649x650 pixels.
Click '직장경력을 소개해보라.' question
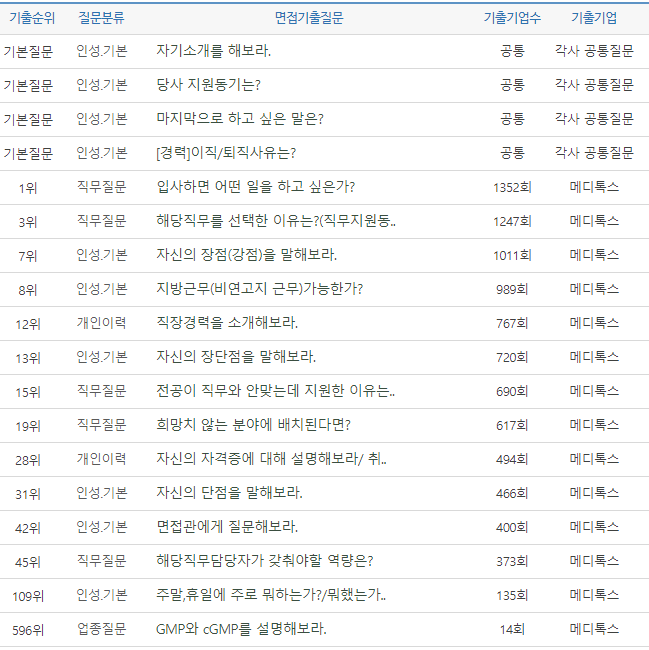tap(228, 323)
